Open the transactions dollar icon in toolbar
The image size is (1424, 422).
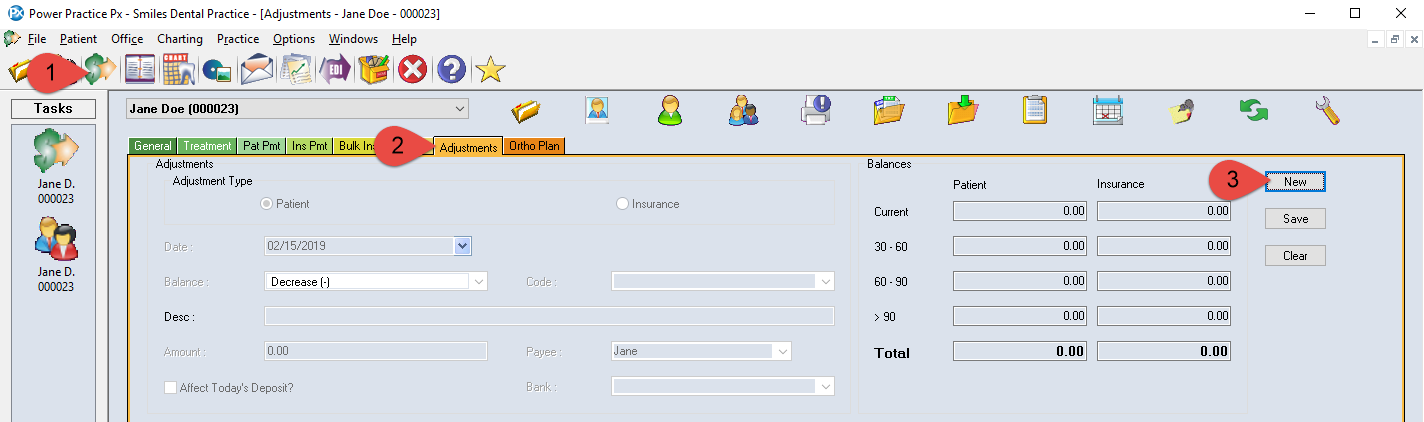100,70
